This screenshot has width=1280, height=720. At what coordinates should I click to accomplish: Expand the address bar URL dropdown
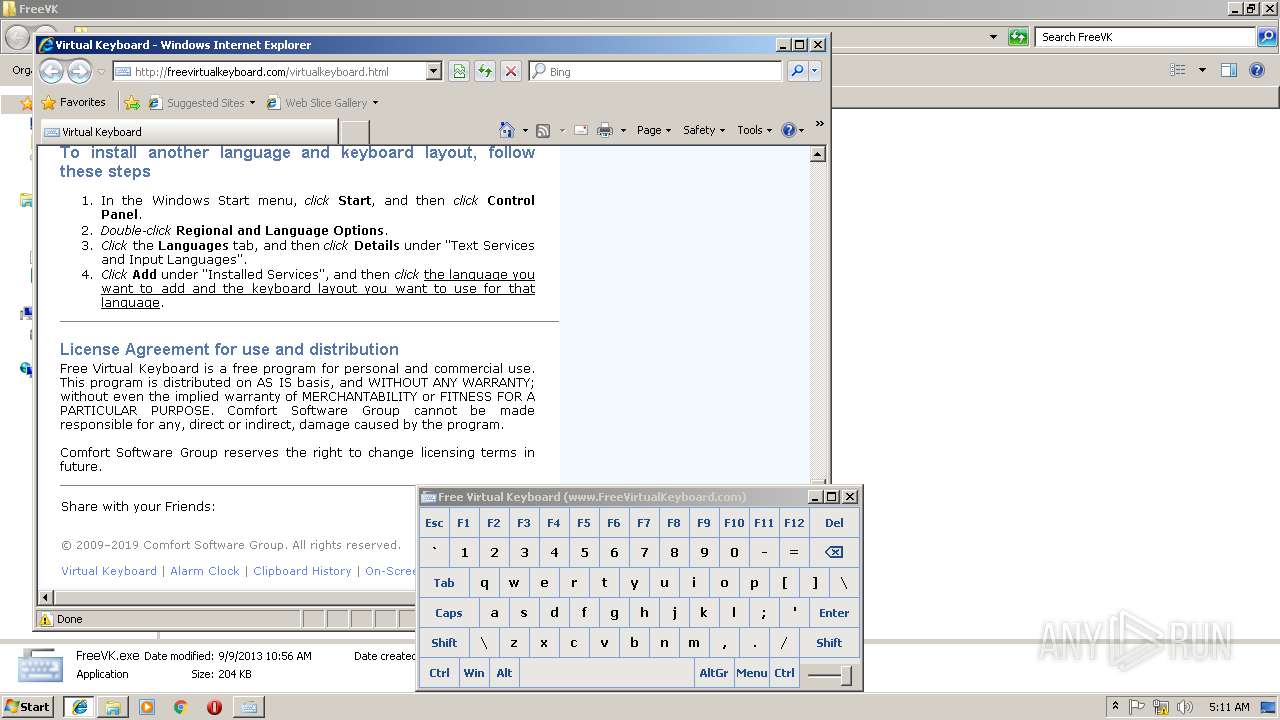433,71
